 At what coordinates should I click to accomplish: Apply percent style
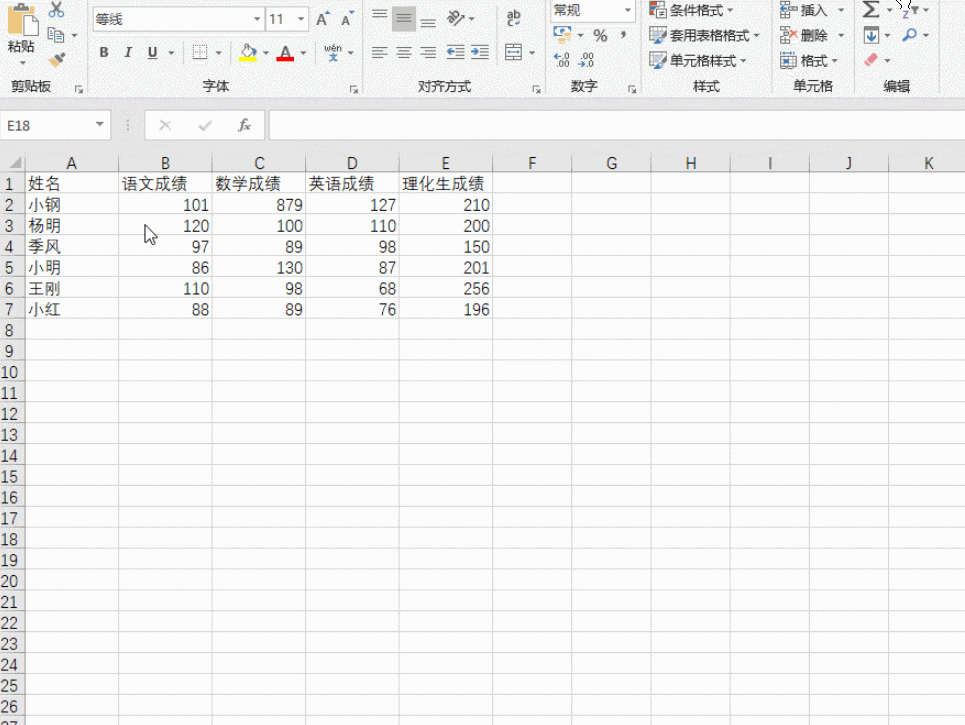600,36
